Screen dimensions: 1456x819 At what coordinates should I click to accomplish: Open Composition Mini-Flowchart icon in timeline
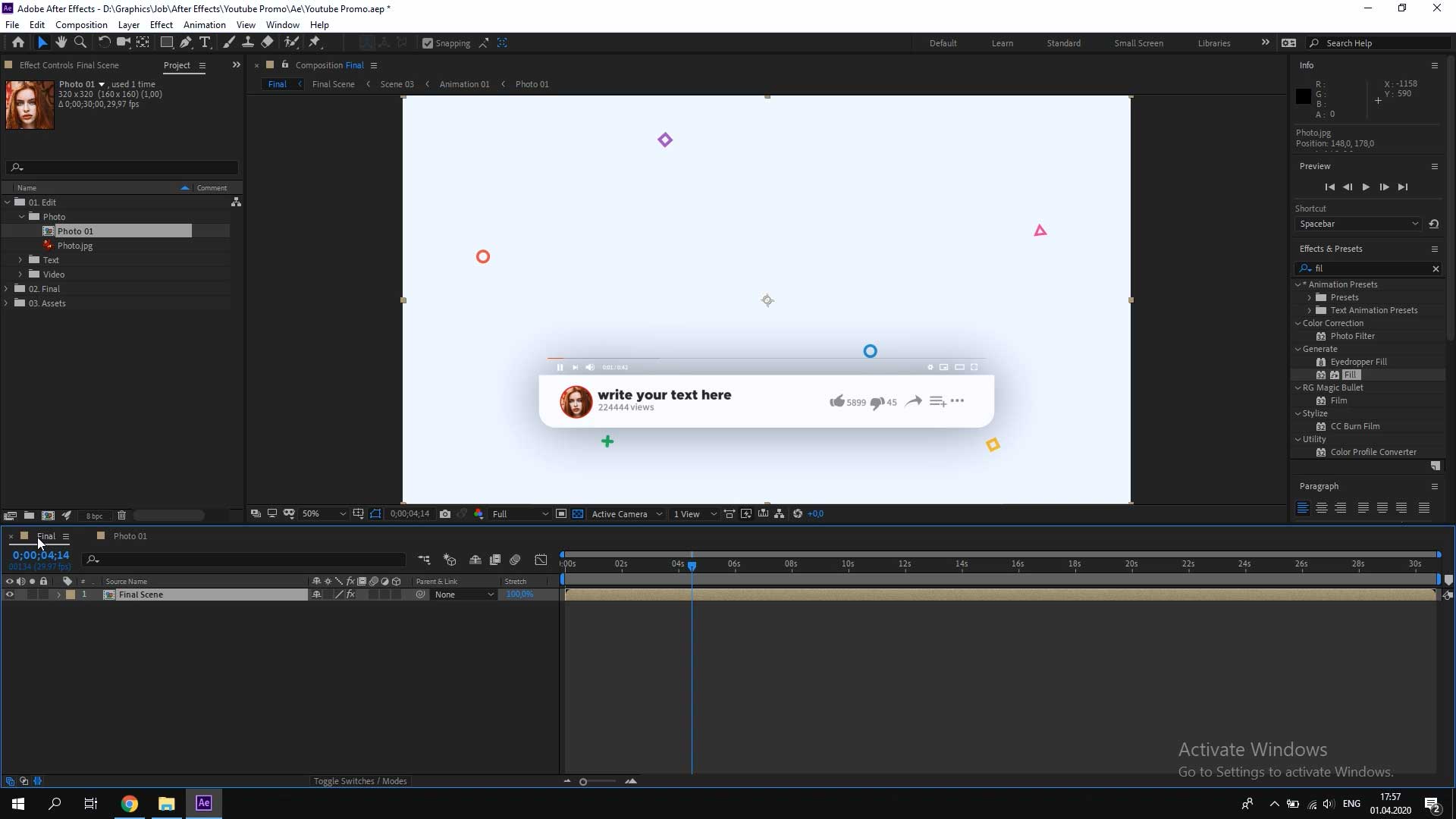(424, 560)
